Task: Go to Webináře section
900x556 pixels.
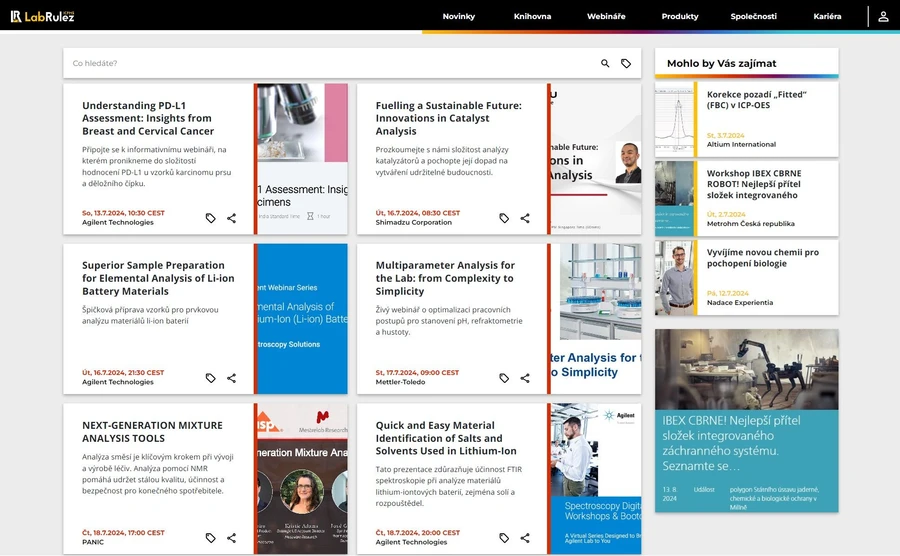Action: coord(606,16)
